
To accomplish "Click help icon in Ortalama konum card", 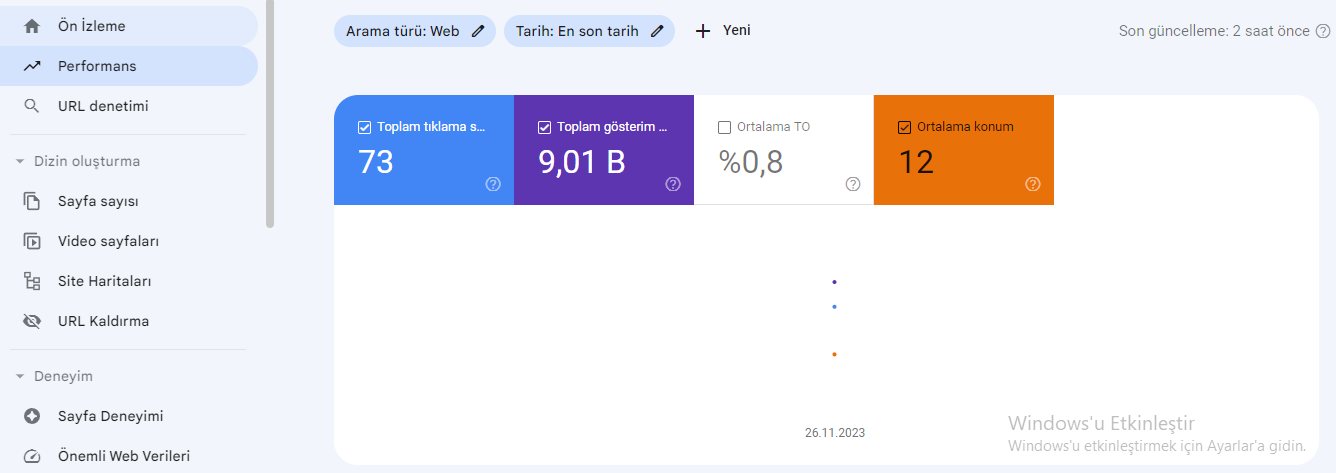I will tap(1033, 184).
